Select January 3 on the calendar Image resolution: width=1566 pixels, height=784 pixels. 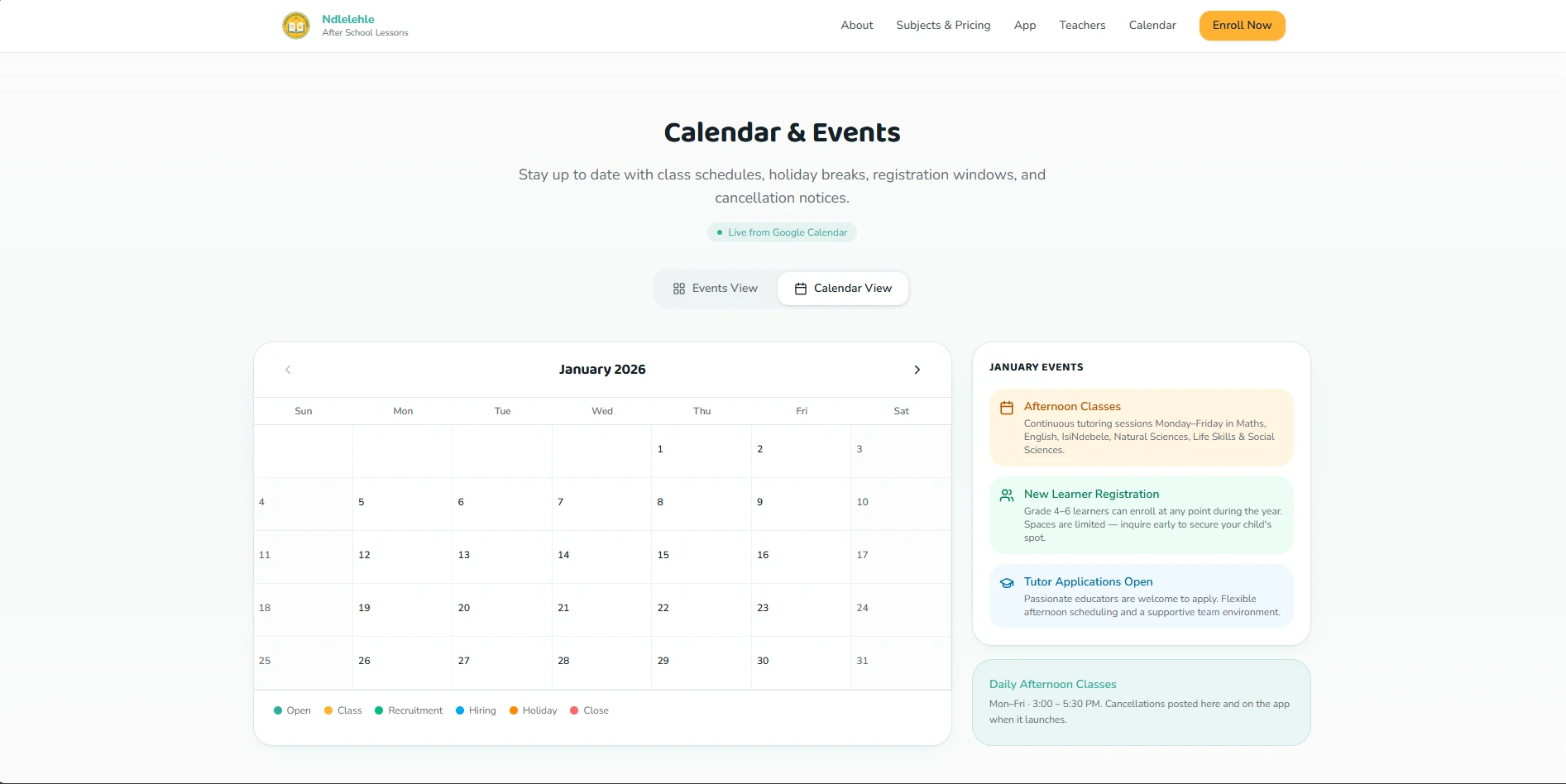point(901,452)
